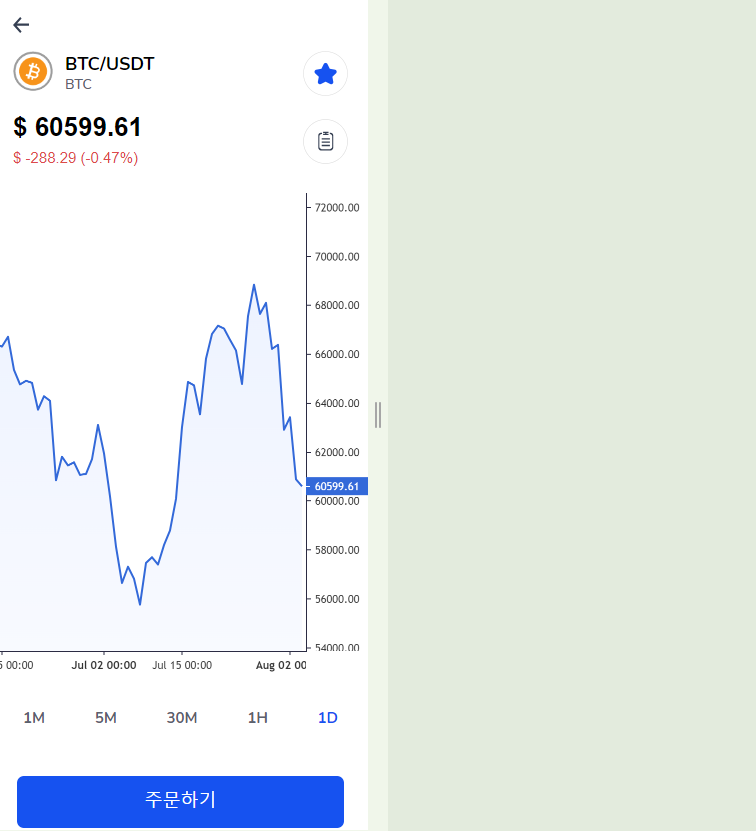Click the 60599.61 current price label on axis
Image resolution: width=756 pixels, height=831 pixels.
(337, 486)
